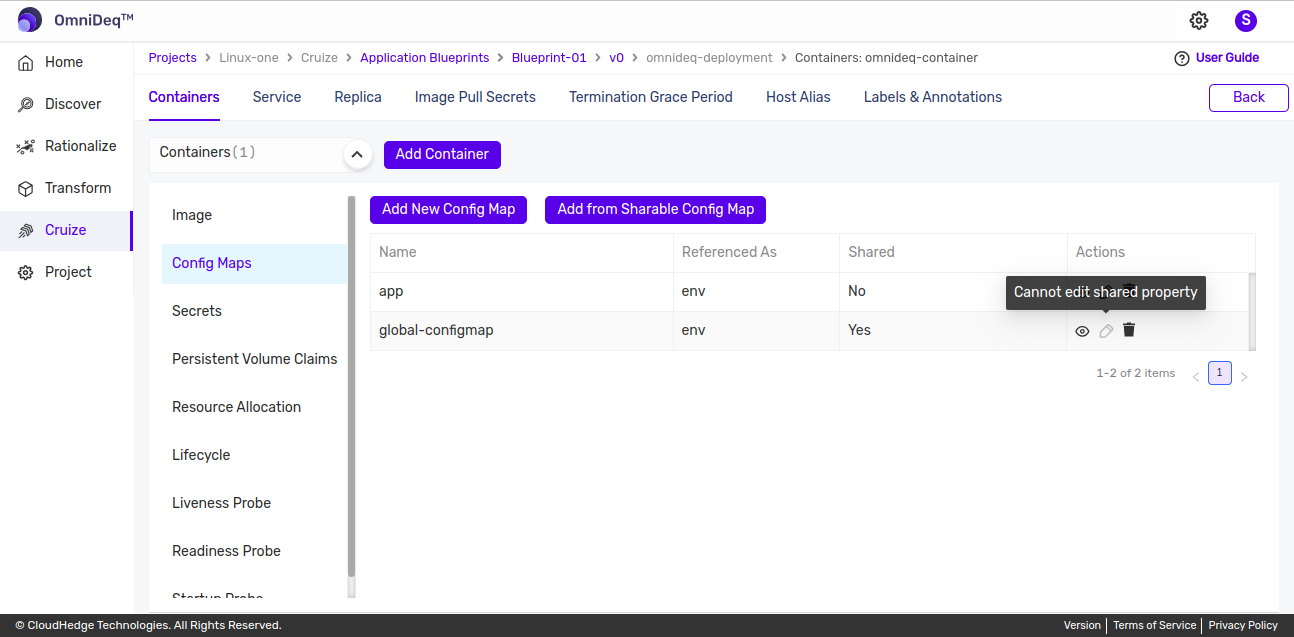Select Config Maps in settings list
The width and height of the screenshot is (1294, 637).
(x=254, y=263)
